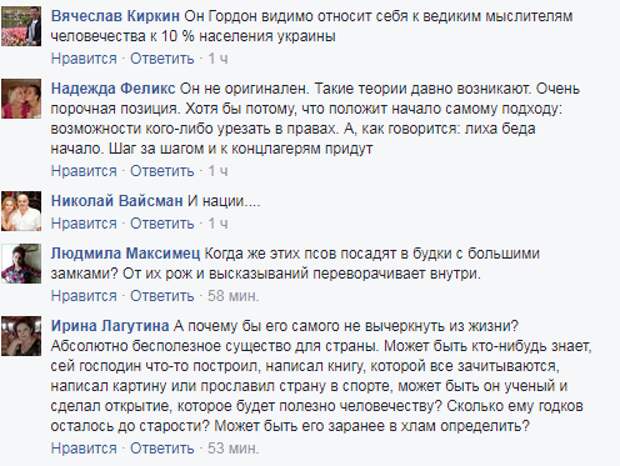This screenshot has width=620, height=466.
Task: Open Ирина Лагутина's profile picture
Action: (21, 336)
